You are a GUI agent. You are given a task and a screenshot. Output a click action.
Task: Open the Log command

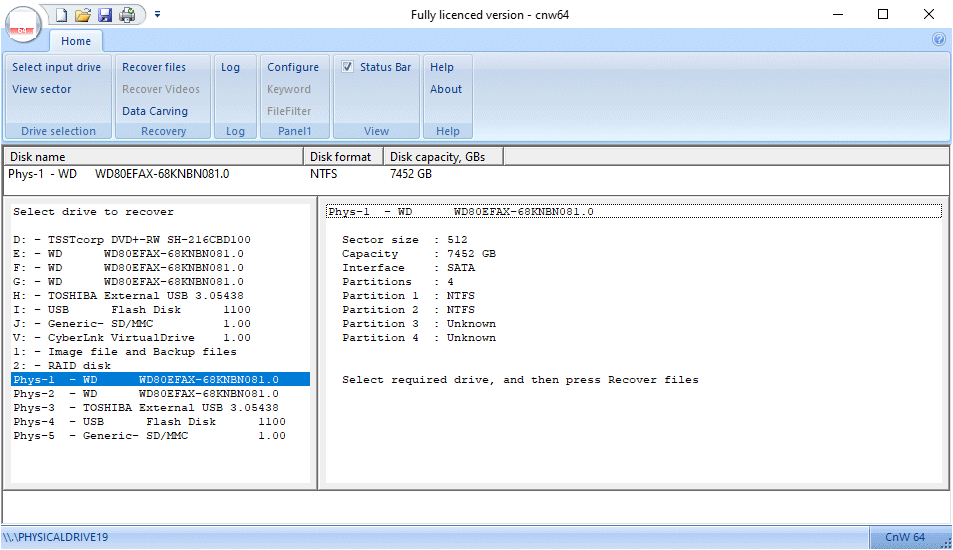(230, 67)
